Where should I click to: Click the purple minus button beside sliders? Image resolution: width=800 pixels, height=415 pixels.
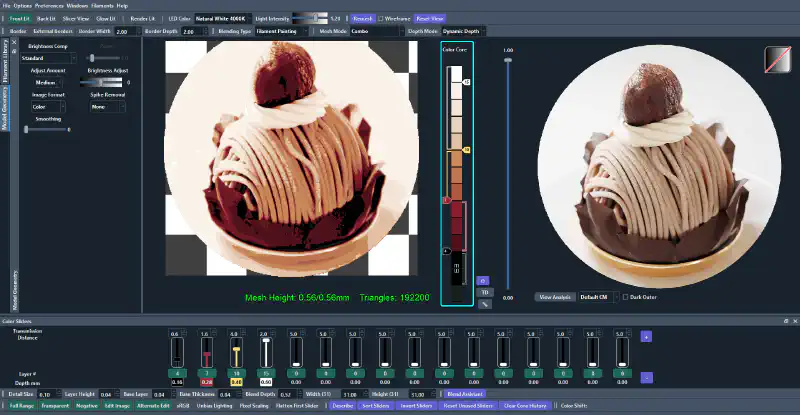(x=645, y=377)
